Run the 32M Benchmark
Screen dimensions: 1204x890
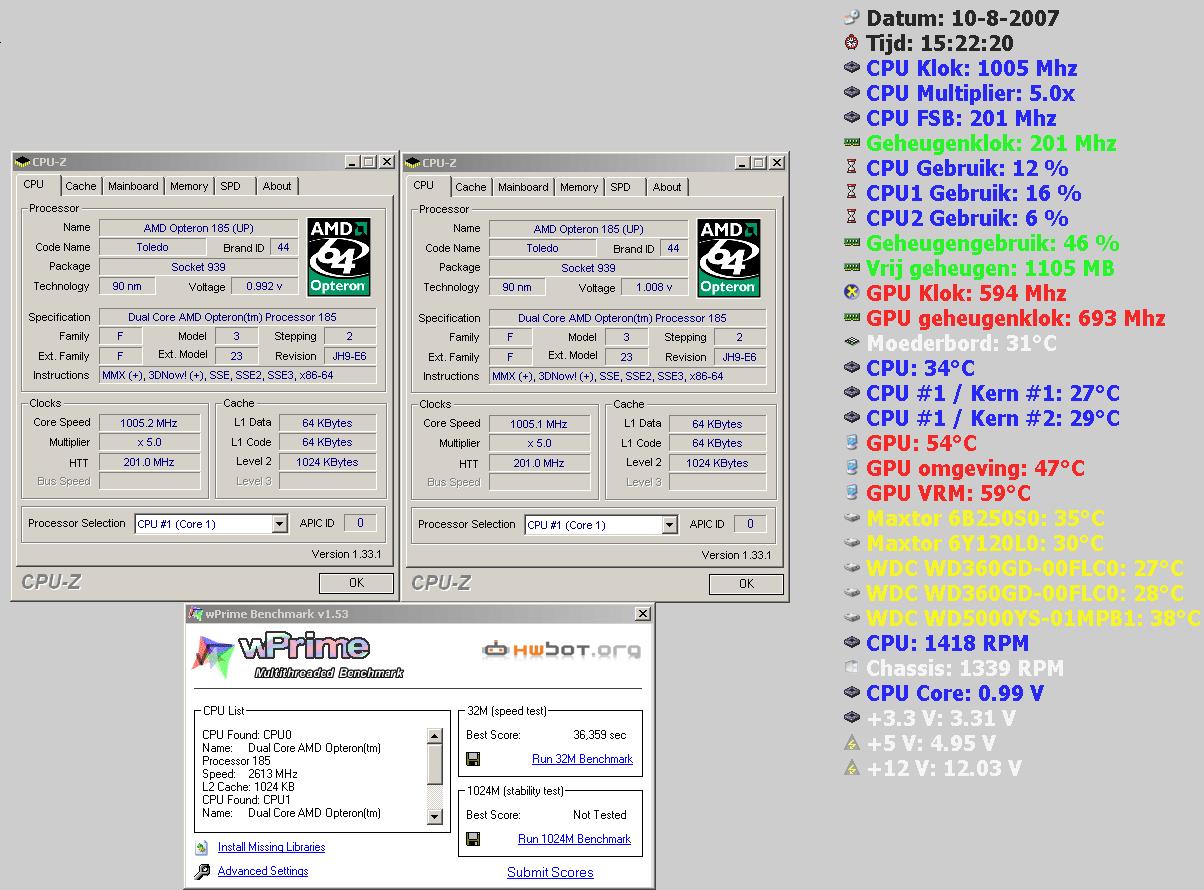(x=582, y=759)
